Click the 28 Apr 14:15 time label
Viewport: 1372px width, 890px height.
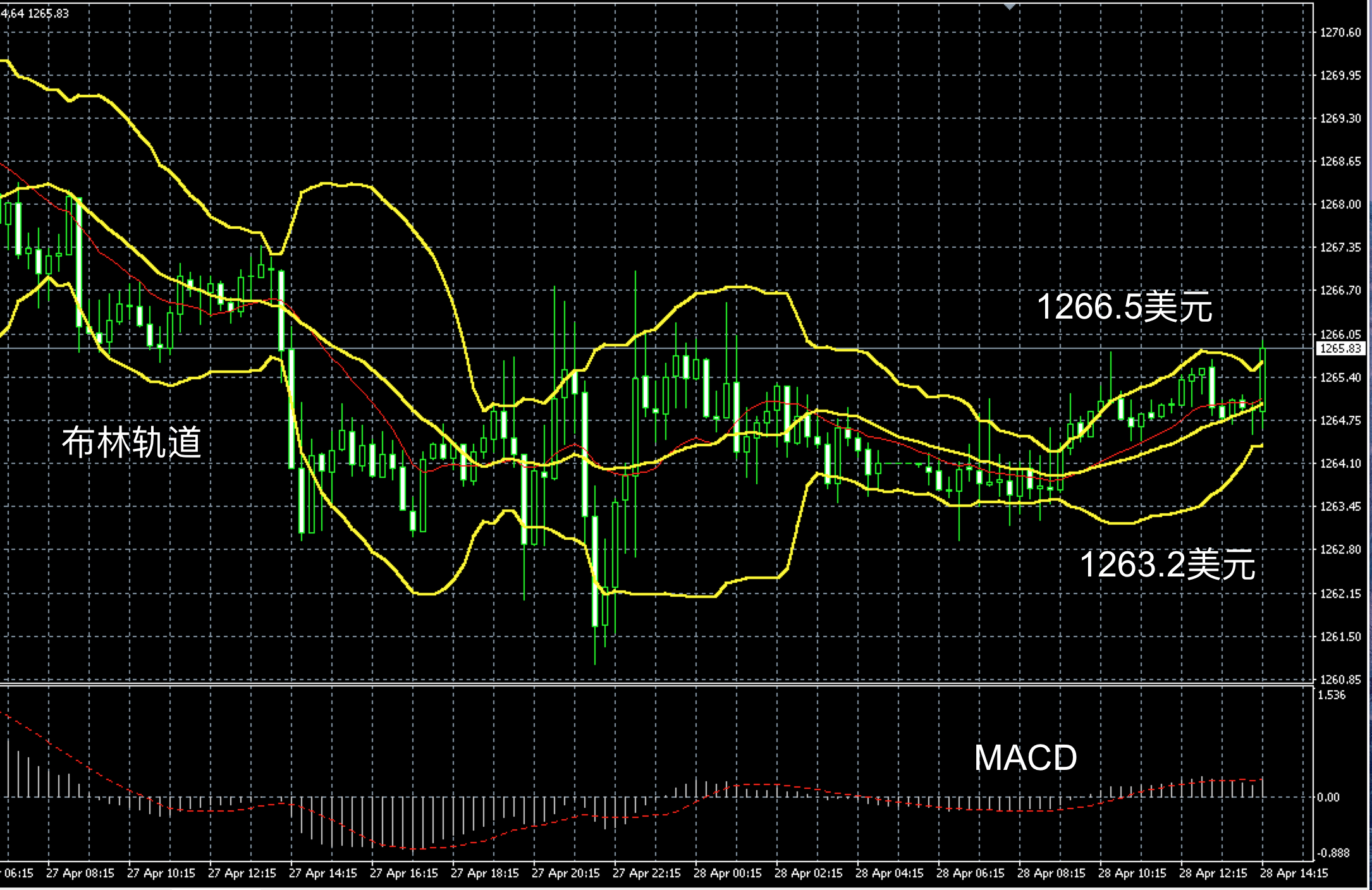coord(1294,874)
